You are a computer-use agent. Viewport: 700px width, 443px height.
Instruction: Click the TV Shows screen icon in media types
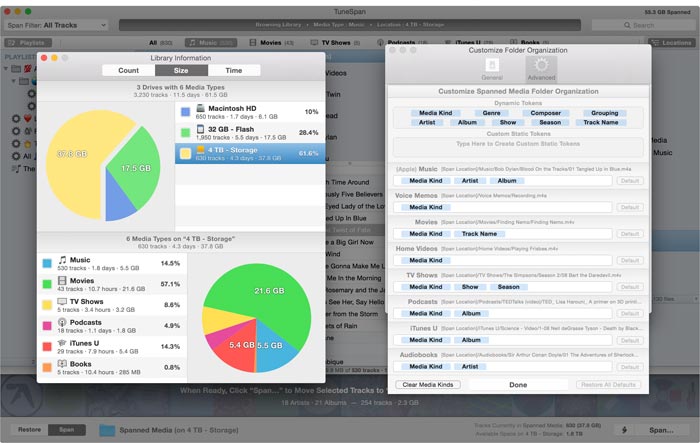pos(62,301)
